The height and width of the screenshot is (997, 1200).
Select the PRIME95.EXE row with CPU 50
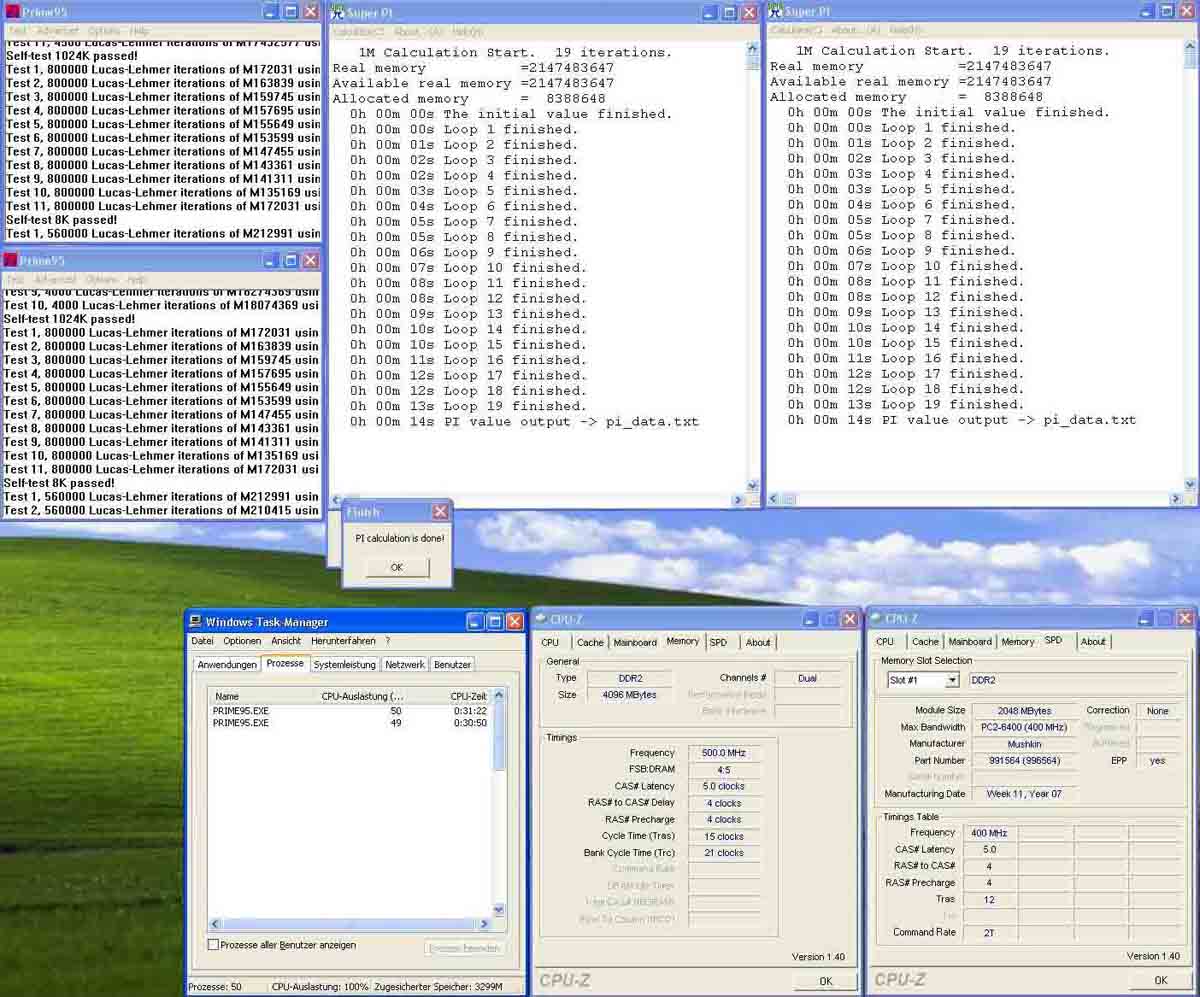(x=350, y=711)
